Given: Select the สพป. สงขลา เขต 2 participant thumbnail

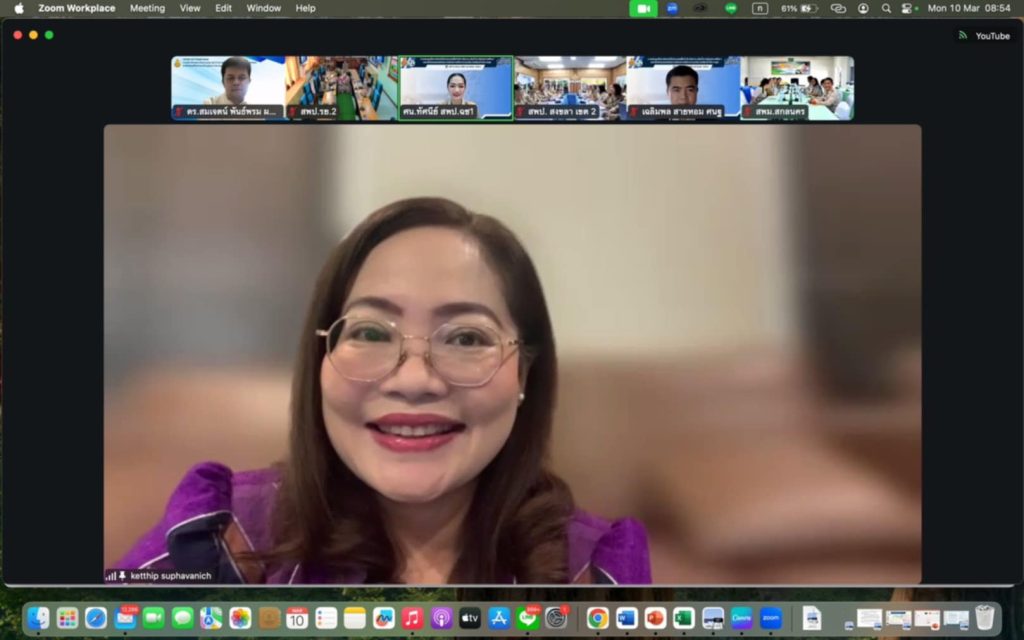Looking at the screenshot, I should pos(569,88).
